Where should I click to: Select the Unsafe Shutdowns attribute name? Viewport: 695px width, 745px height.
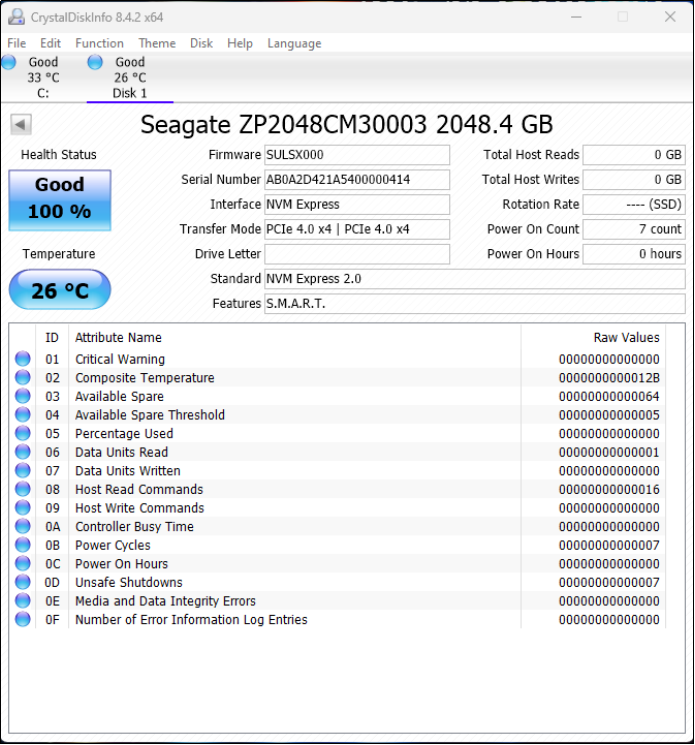point(129,582)
